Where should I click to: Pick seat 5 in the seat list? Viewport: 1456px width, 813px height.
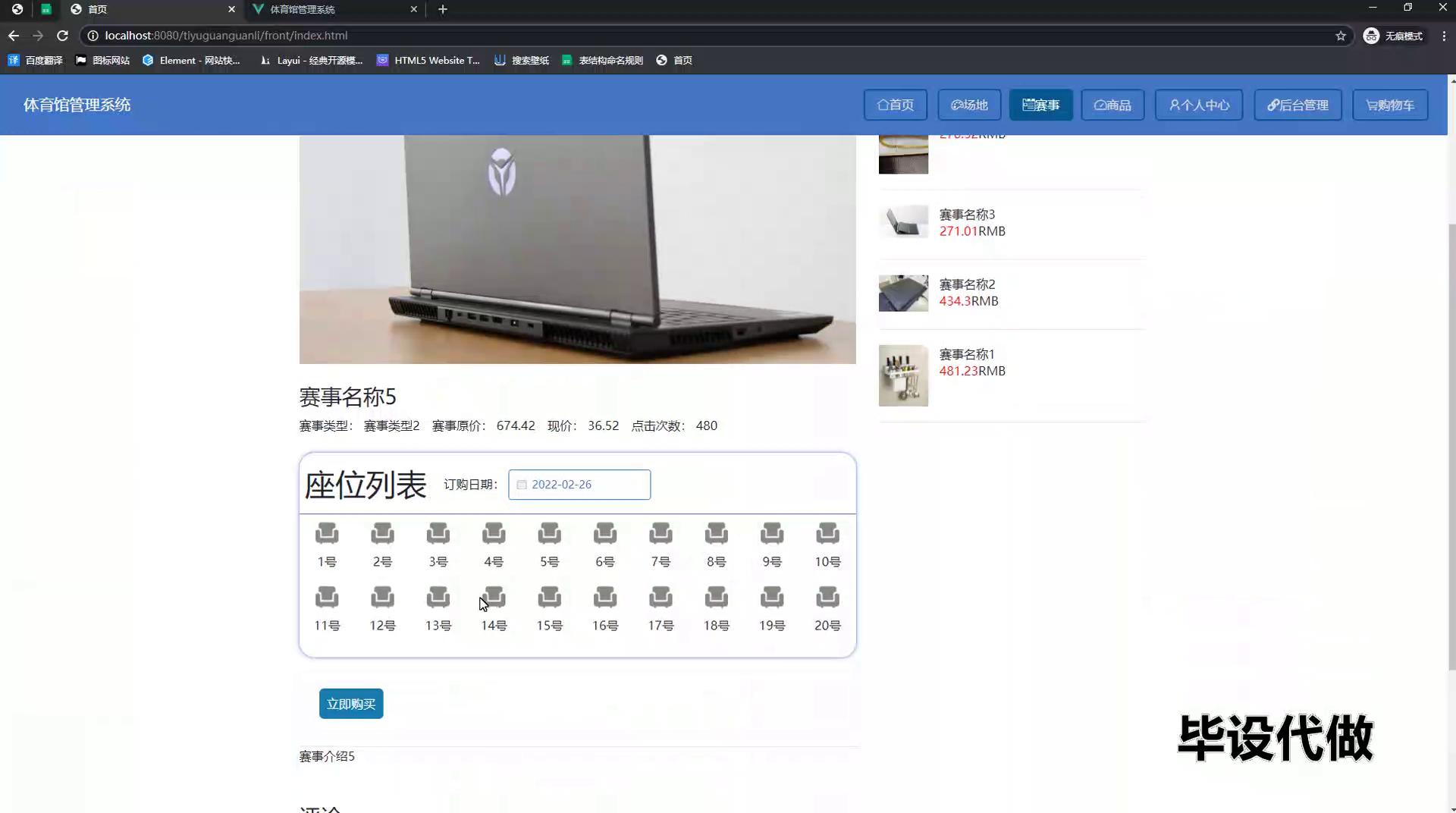549,533
